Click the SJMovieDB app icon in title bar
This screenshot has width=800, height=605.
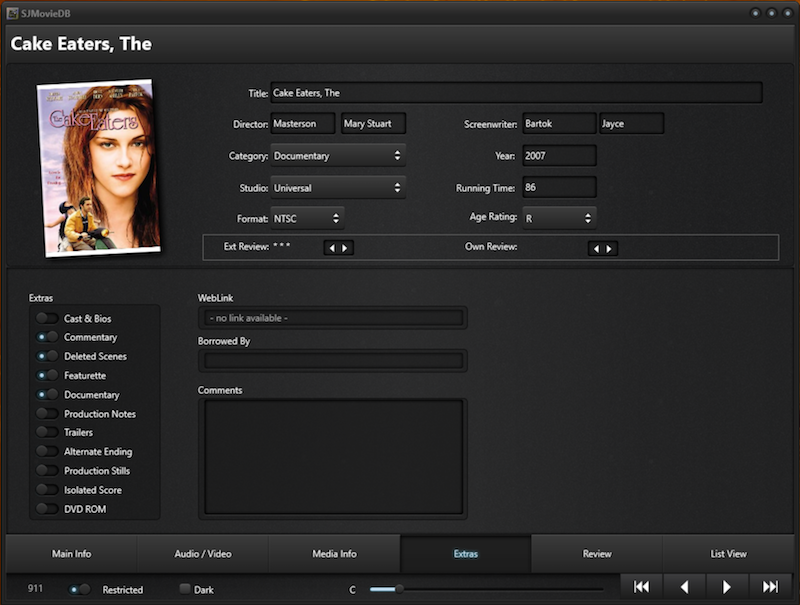click(12, 12)
